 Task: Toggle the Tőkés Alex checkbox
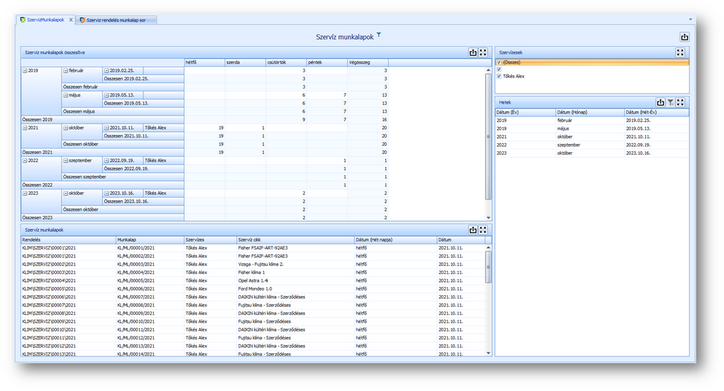point(499,76)
